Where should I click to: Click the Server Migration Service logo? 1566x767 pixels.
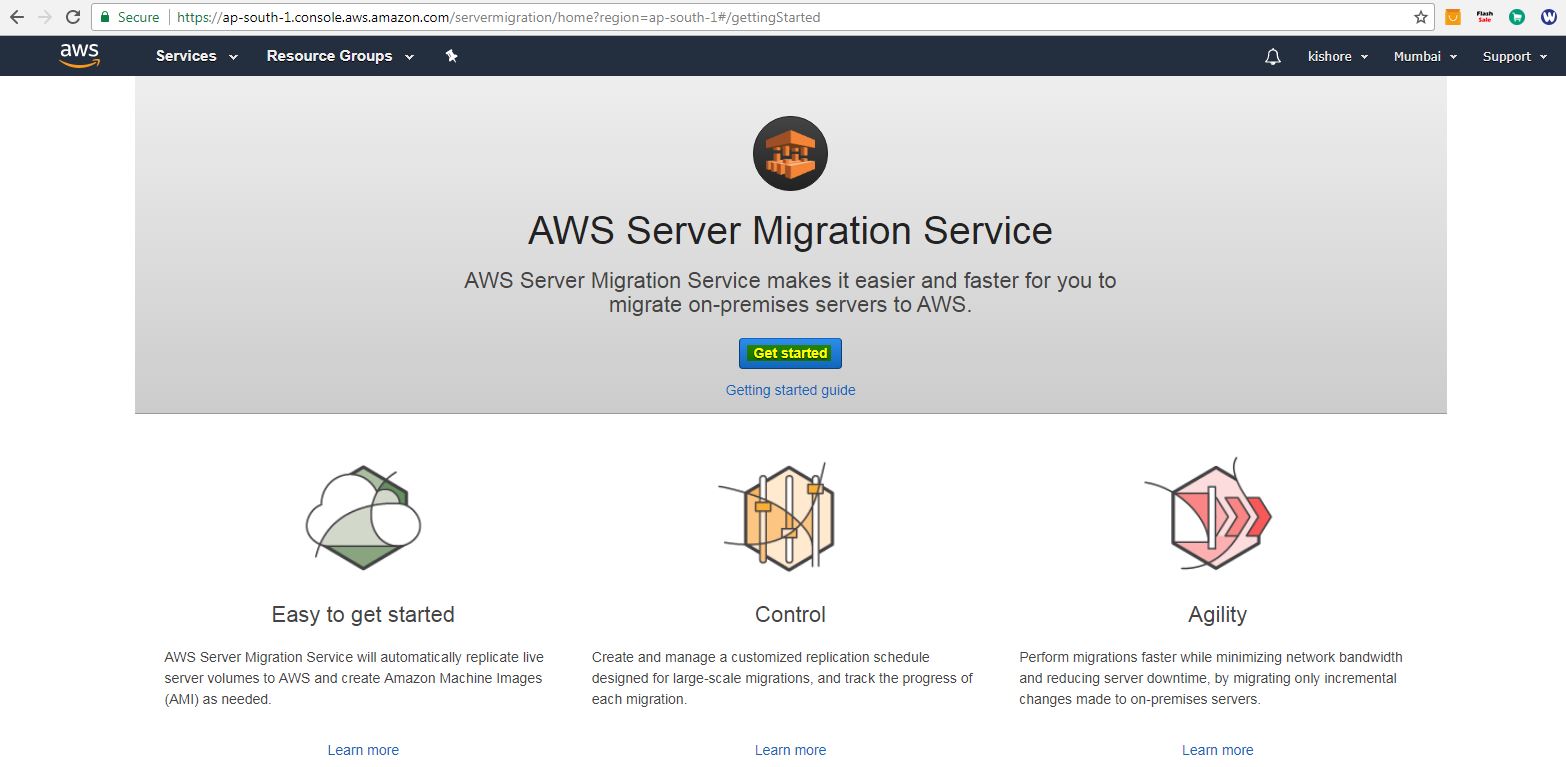click(x=790, y=154)
